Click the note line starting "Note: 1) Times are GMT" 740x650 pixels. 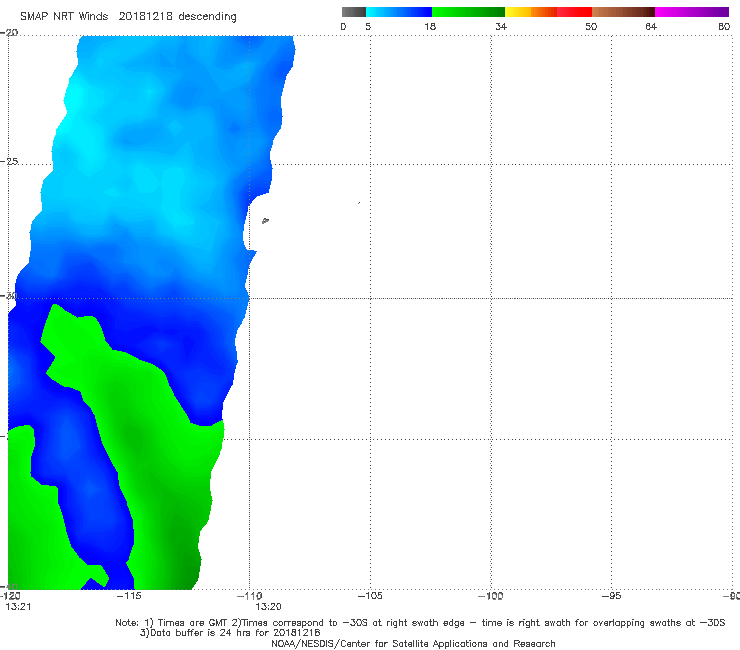click(420, 623)
